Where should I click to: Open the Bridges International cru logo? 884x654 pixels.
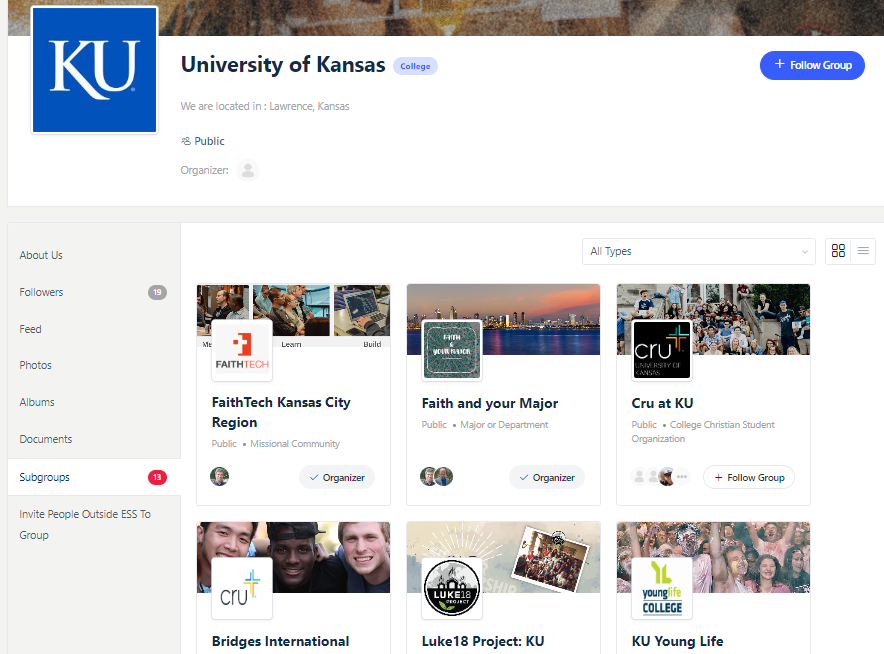[x=242, y=589]
